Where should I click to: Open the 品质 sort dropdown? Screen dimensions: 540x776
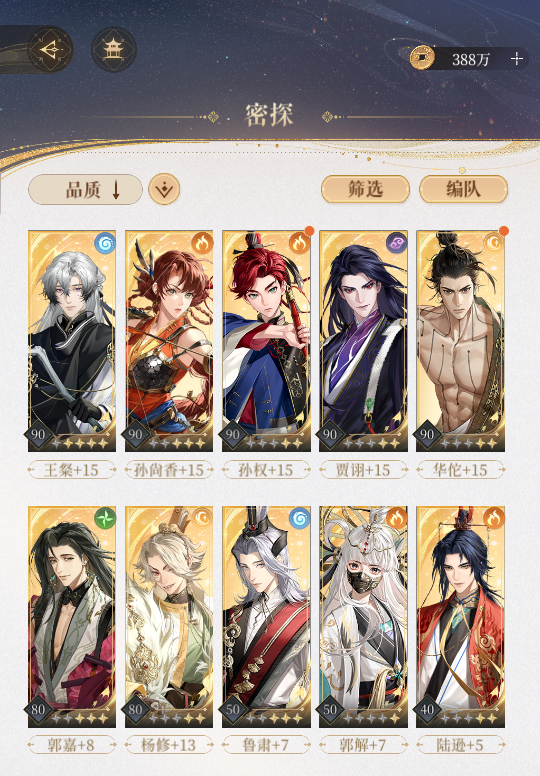pos(86,190)
